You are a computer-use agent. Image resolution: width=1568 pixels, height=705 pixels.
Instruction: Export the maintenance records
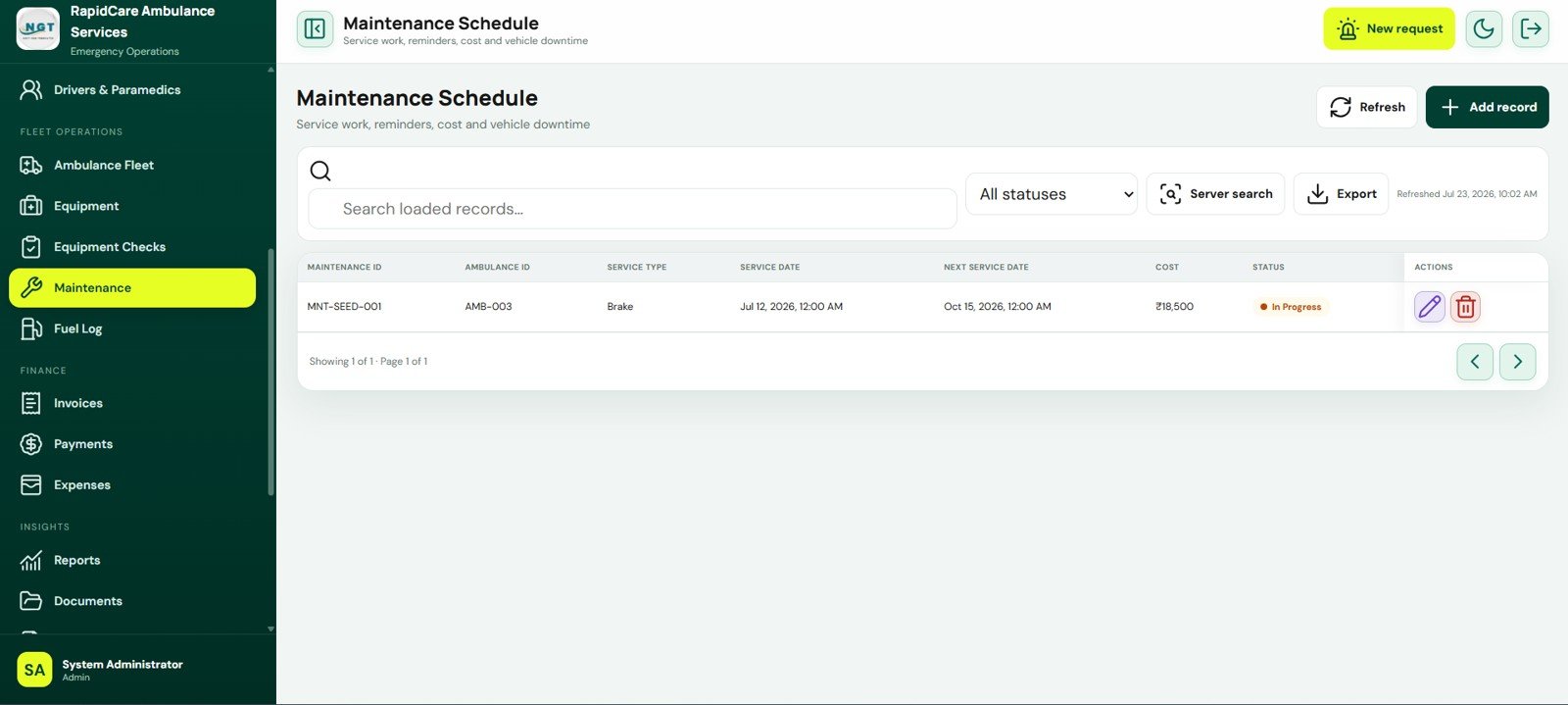(1341, 194)
